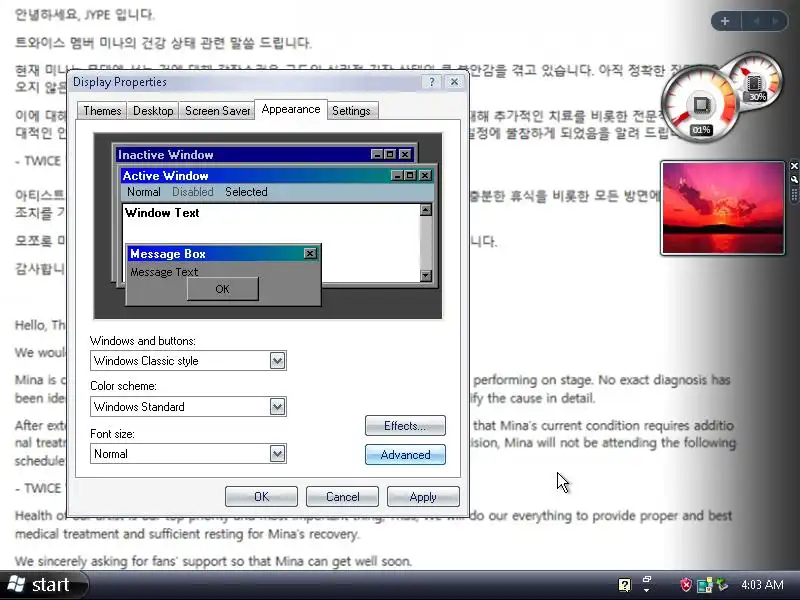Screen dimensions: 800x600
Task: Click the memory gauge showing 30%
Action: pyautogui.click(x=757, y=81)
